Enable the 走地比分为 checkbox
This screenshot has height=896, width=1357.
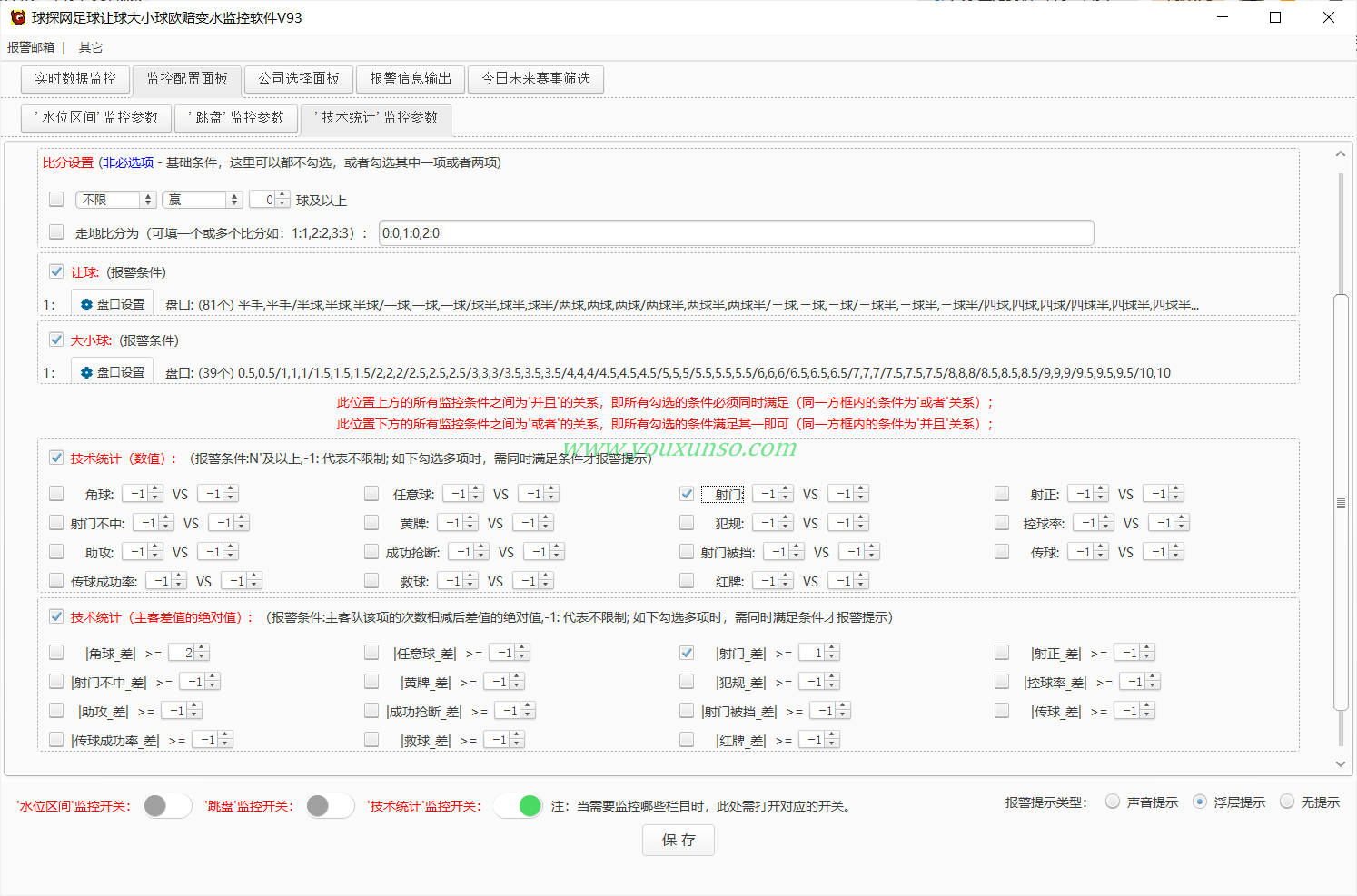56,231
